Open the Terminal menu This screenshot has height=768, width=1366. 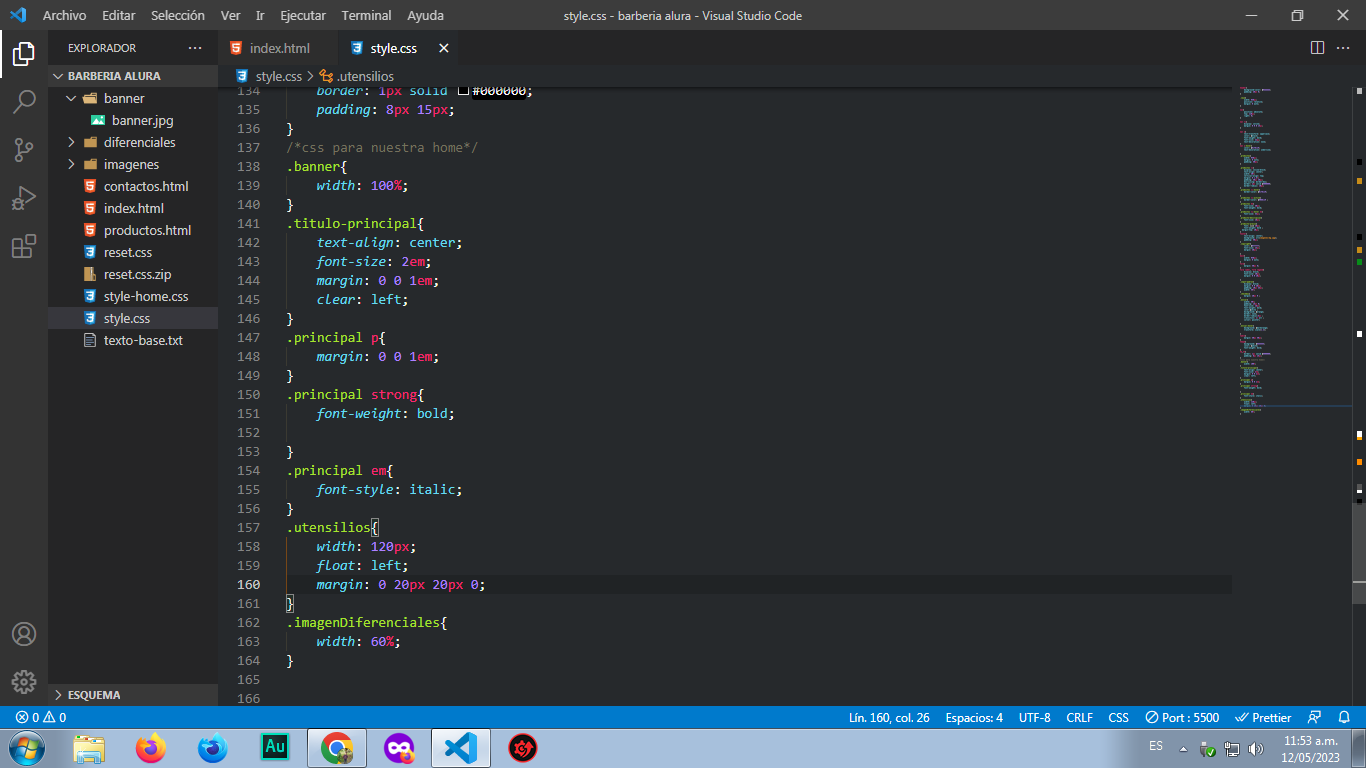(x=366, y=15)
